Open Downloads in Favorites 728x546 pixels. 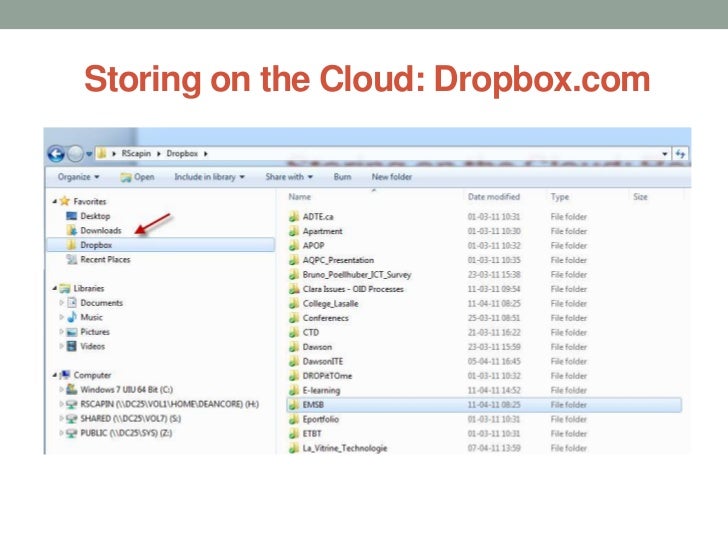tap(101, 230)
